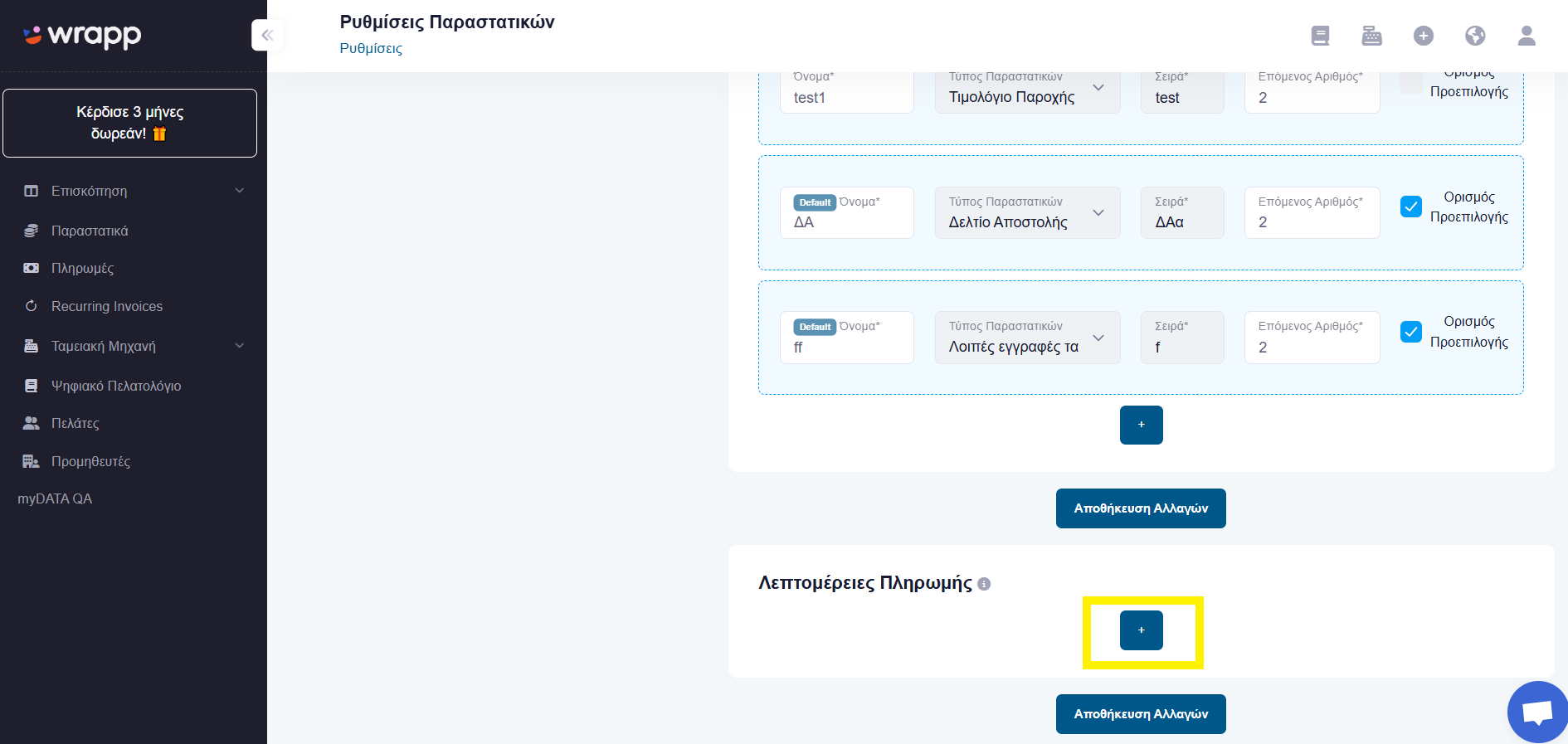Click Κέρδισε 3 μήνες δωρεάν banner
This screenshot has height=744, width=1568.
(x=129, y=123)
